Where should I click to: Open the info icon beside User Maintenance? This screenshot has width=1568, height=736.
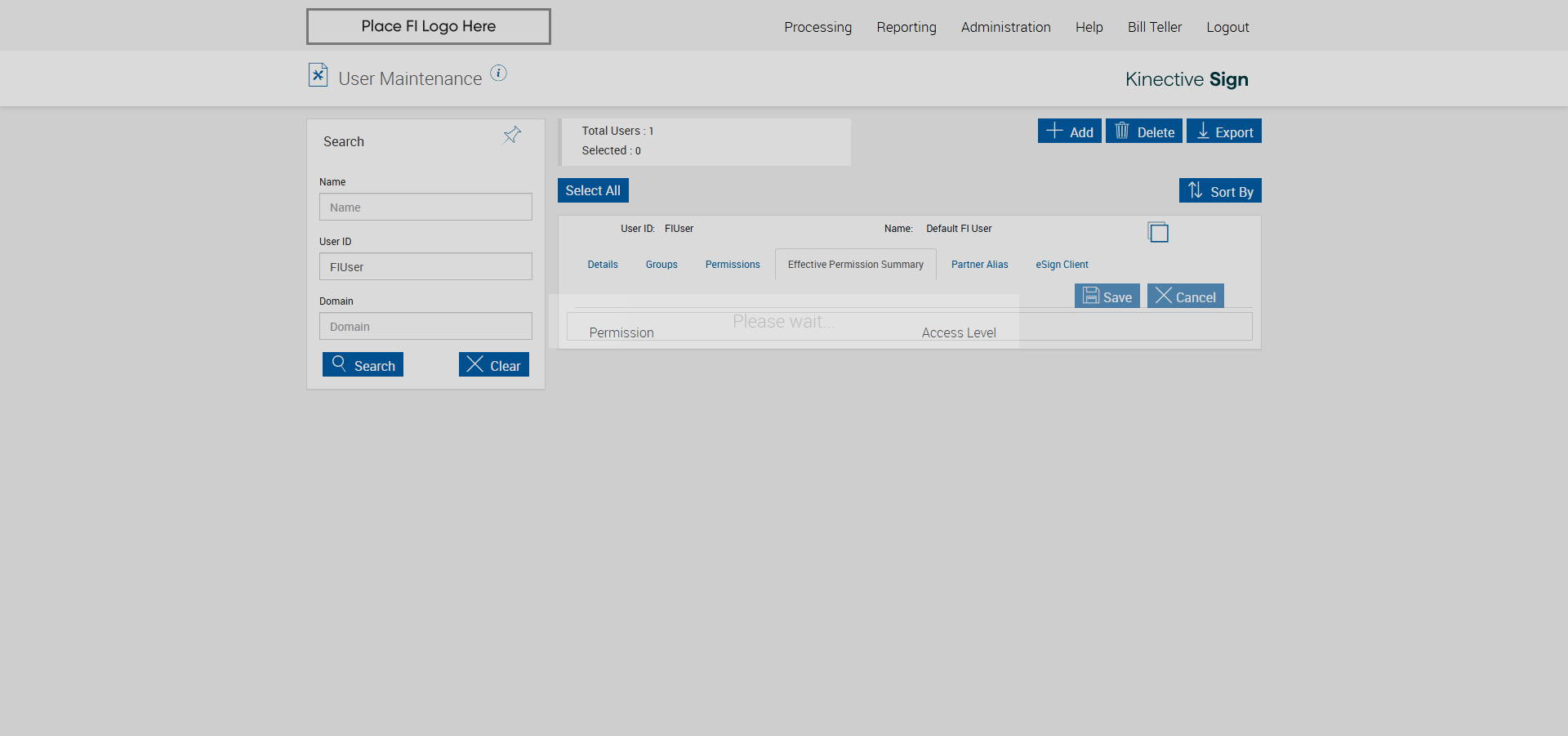tap(498, 74)
